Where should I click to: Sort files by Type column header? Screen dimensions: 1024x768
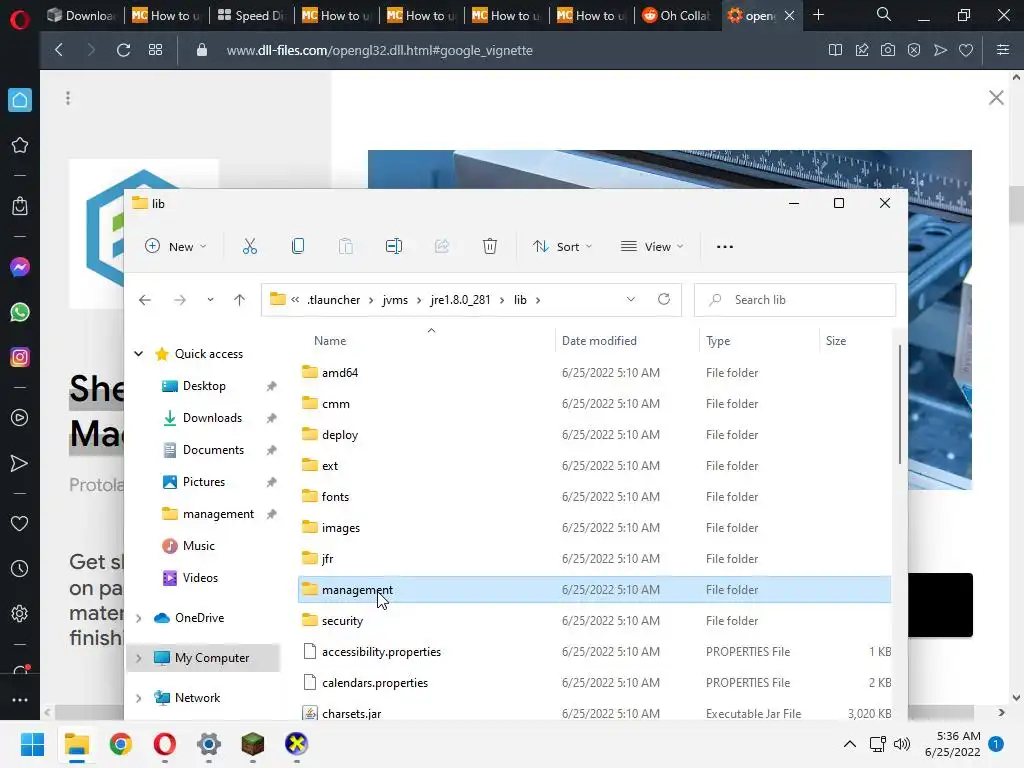click(x=718, y=341)
